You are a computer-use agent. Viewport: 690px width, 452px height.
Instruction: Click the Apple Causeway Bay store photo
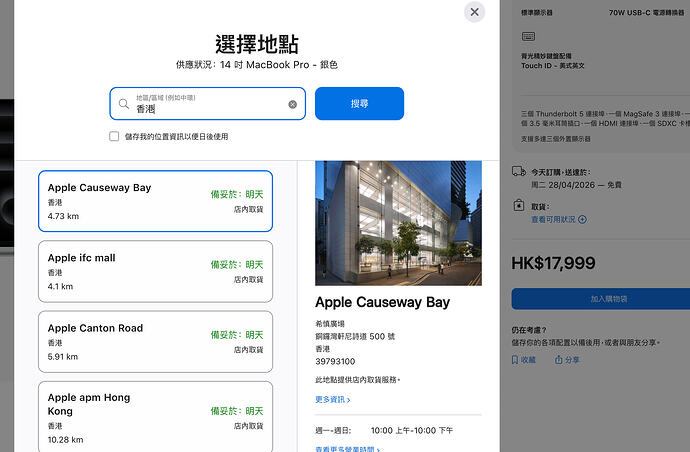click(398, 223)
